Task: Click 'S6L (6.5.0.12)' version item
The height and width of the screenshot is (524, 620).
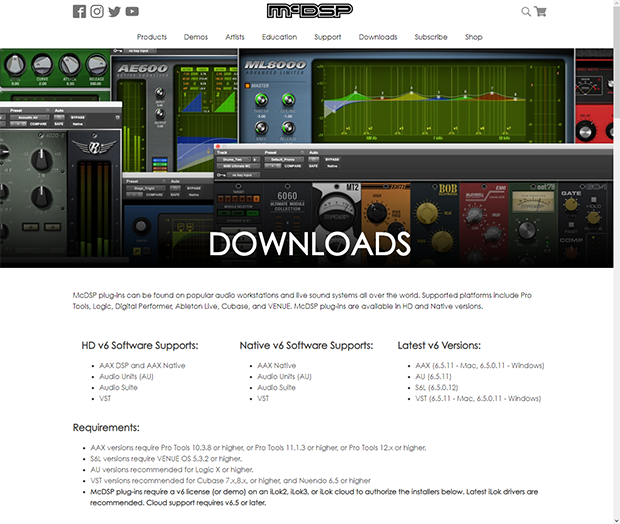Action: click(437, 388)
